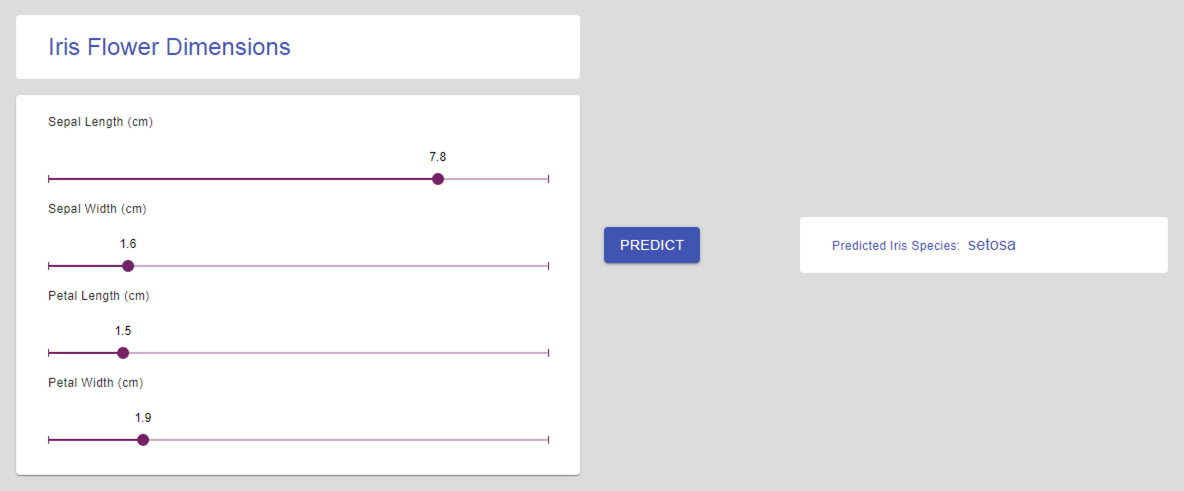Click the Petal Length slider handle
The width and height of the screenshot is (1184, 491).
[123, 353]
